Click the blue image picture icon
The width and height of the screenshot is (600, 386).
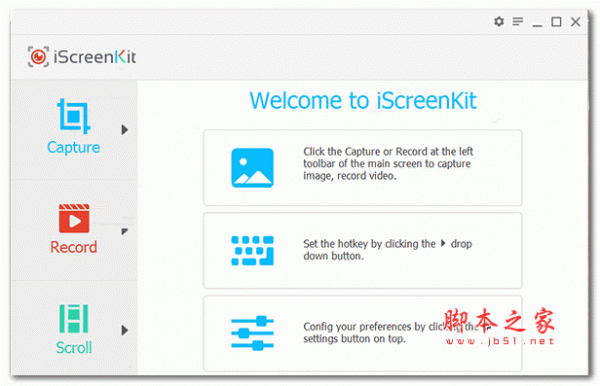click(252, 168)
